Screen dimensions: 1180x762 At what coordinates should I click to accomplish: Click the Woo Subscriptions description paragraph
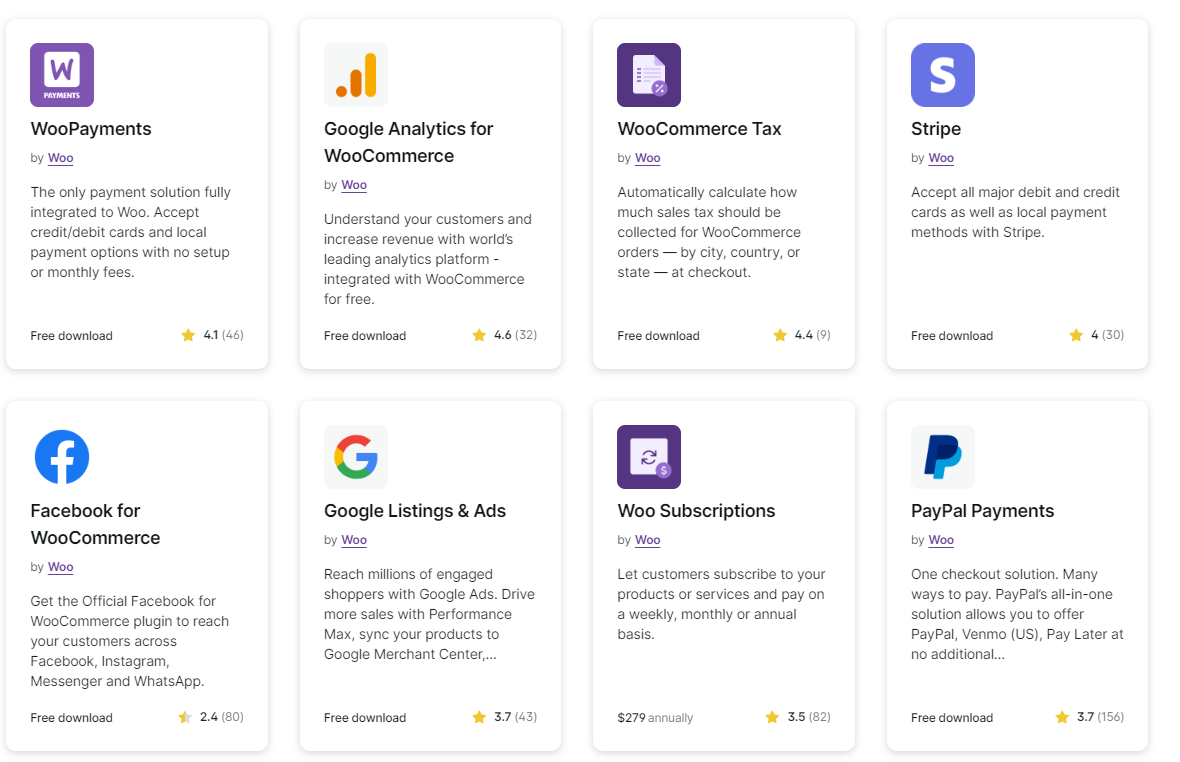[x=721, y=604]
